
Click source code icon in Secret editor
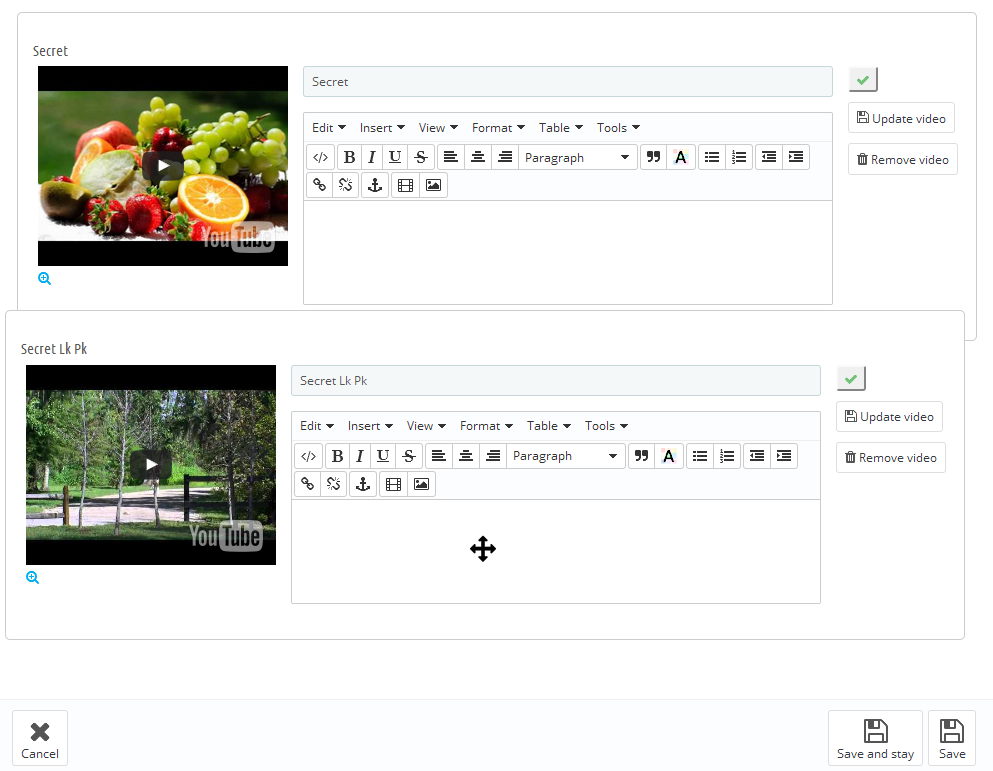pos(320,157)
